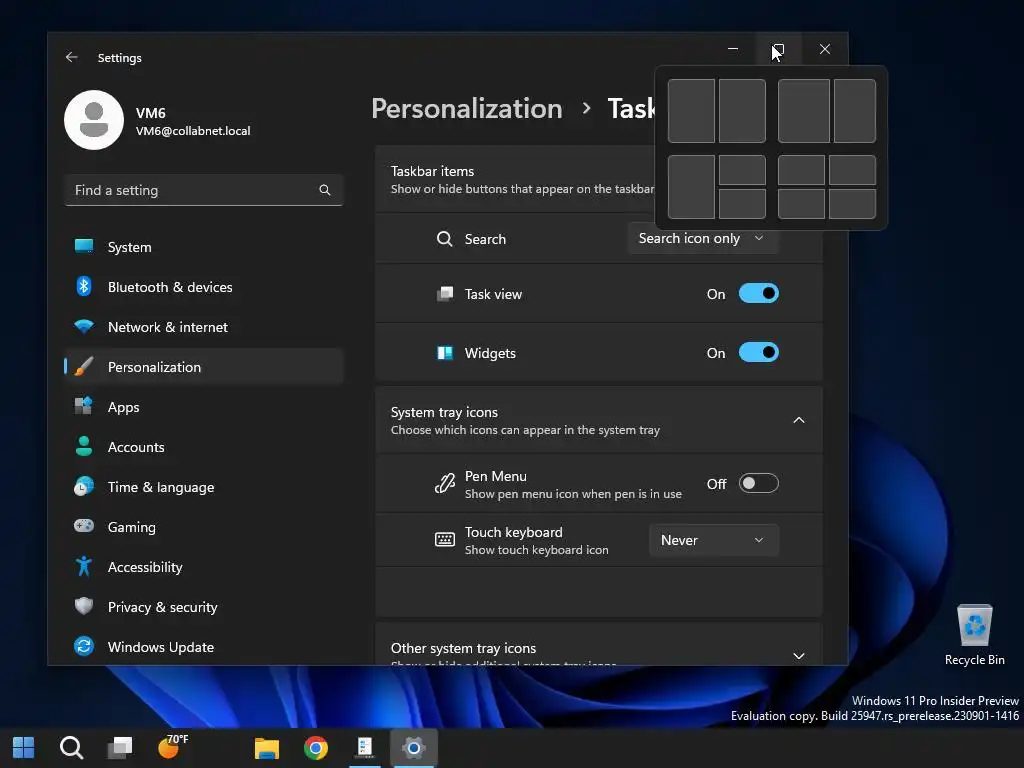Snap to bottom-left zone of four-quadrant layout
This screenshot has width=1024, height=768.
click(x=801, y=204)
